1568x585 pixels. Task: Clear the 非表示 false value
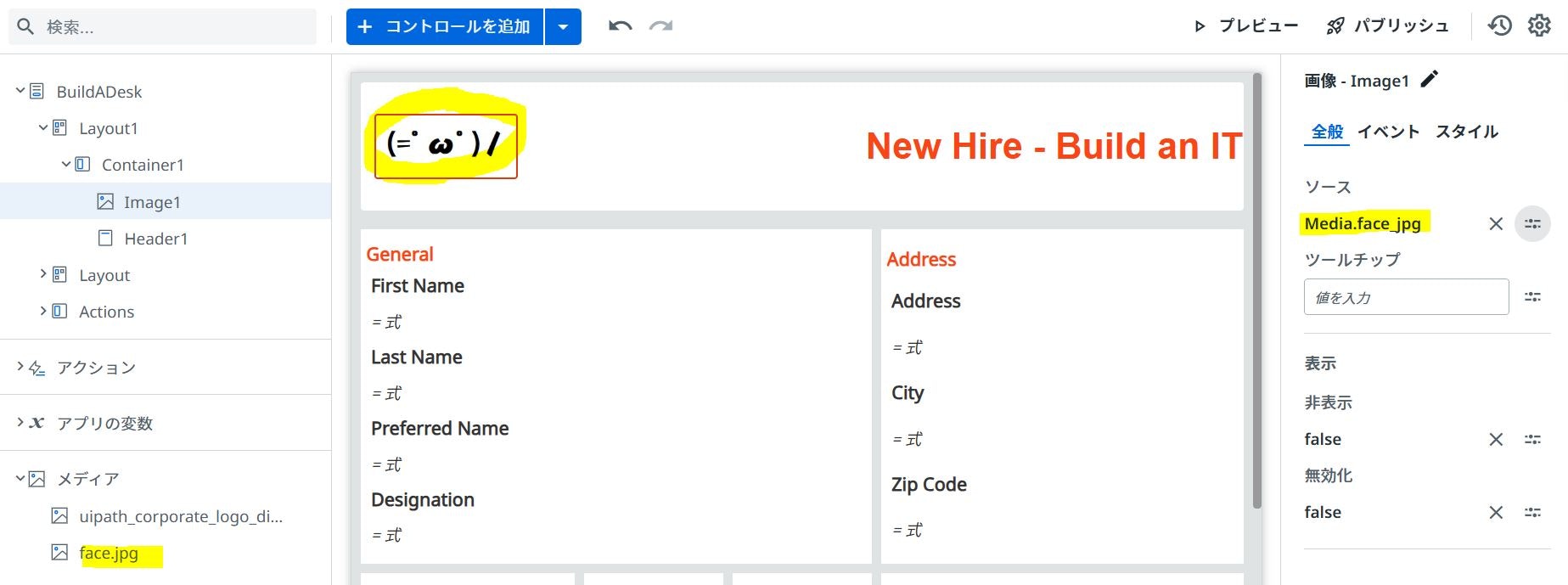(x=1496, y=439)
